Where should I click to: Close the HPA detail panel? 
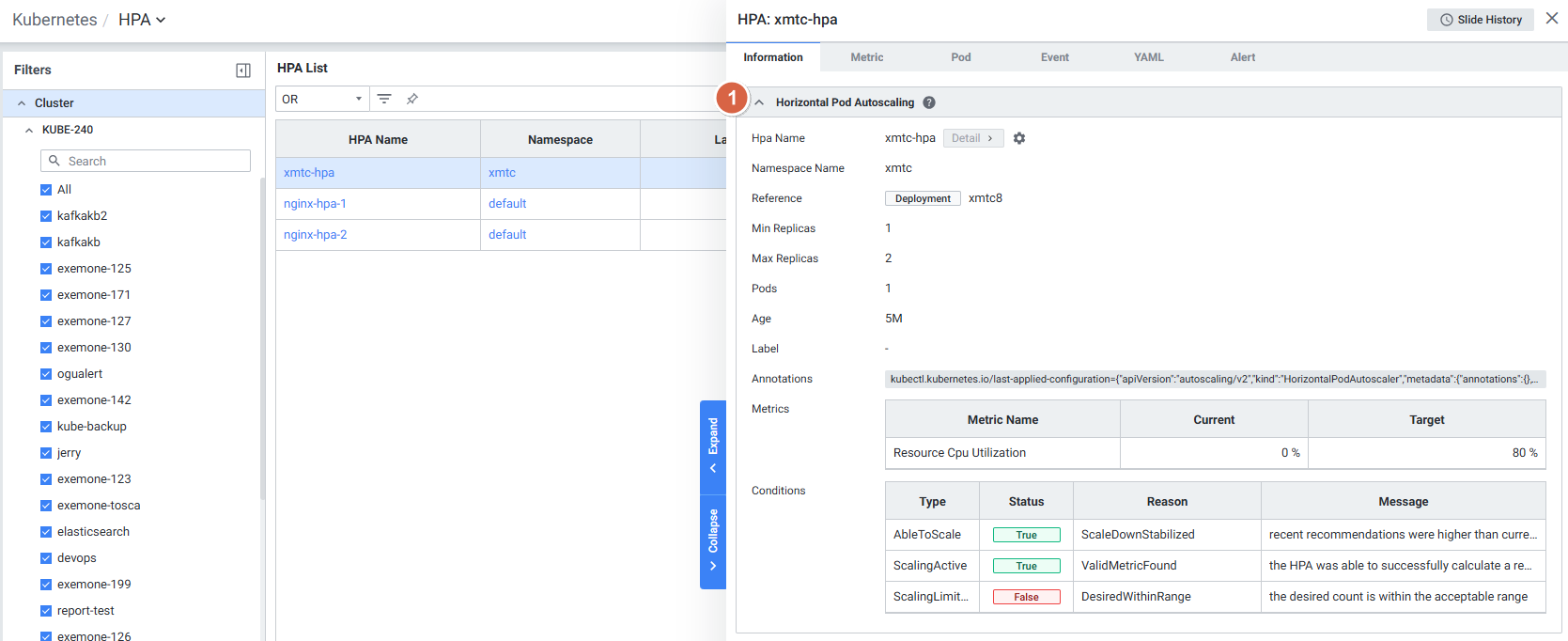pos(1552,19)
